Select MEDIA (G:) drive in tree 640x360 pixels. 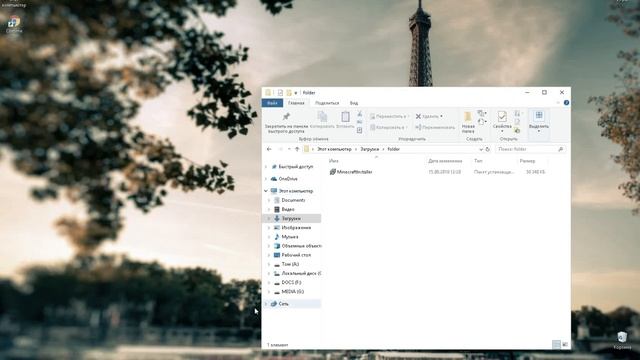(292, 292)
